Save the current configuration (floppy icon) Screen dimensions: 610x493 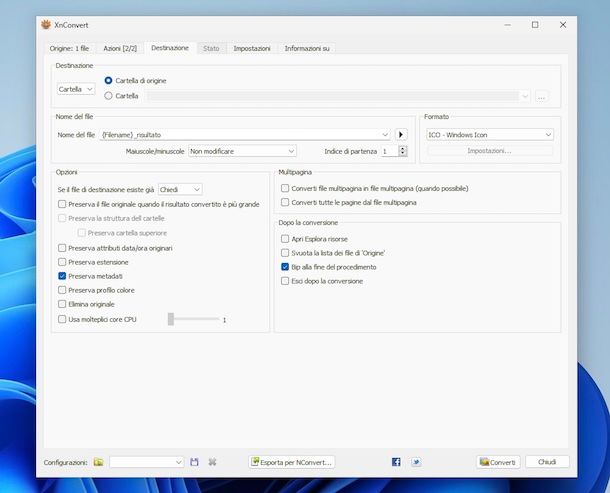195,462
